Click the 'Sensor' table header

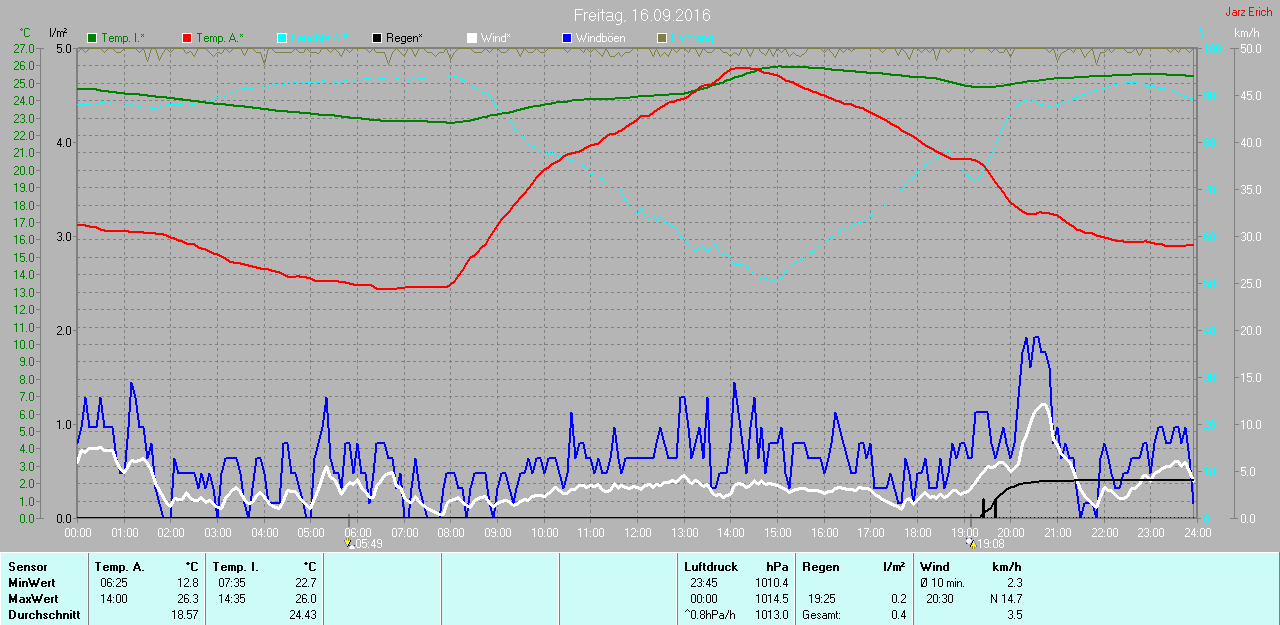point(27,567)
